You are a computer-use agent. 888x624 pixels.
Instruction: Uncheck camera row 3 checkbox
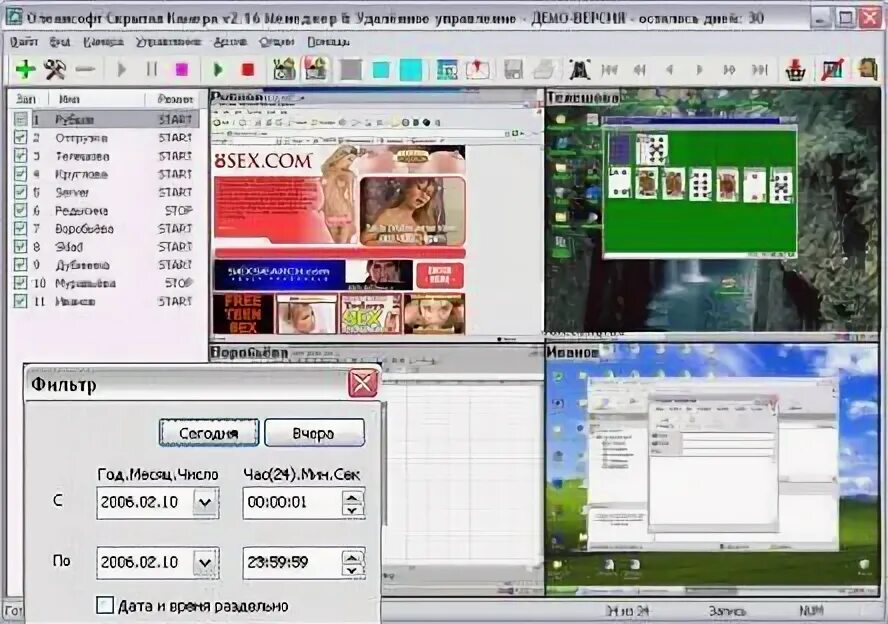click(x=20, y=156)
